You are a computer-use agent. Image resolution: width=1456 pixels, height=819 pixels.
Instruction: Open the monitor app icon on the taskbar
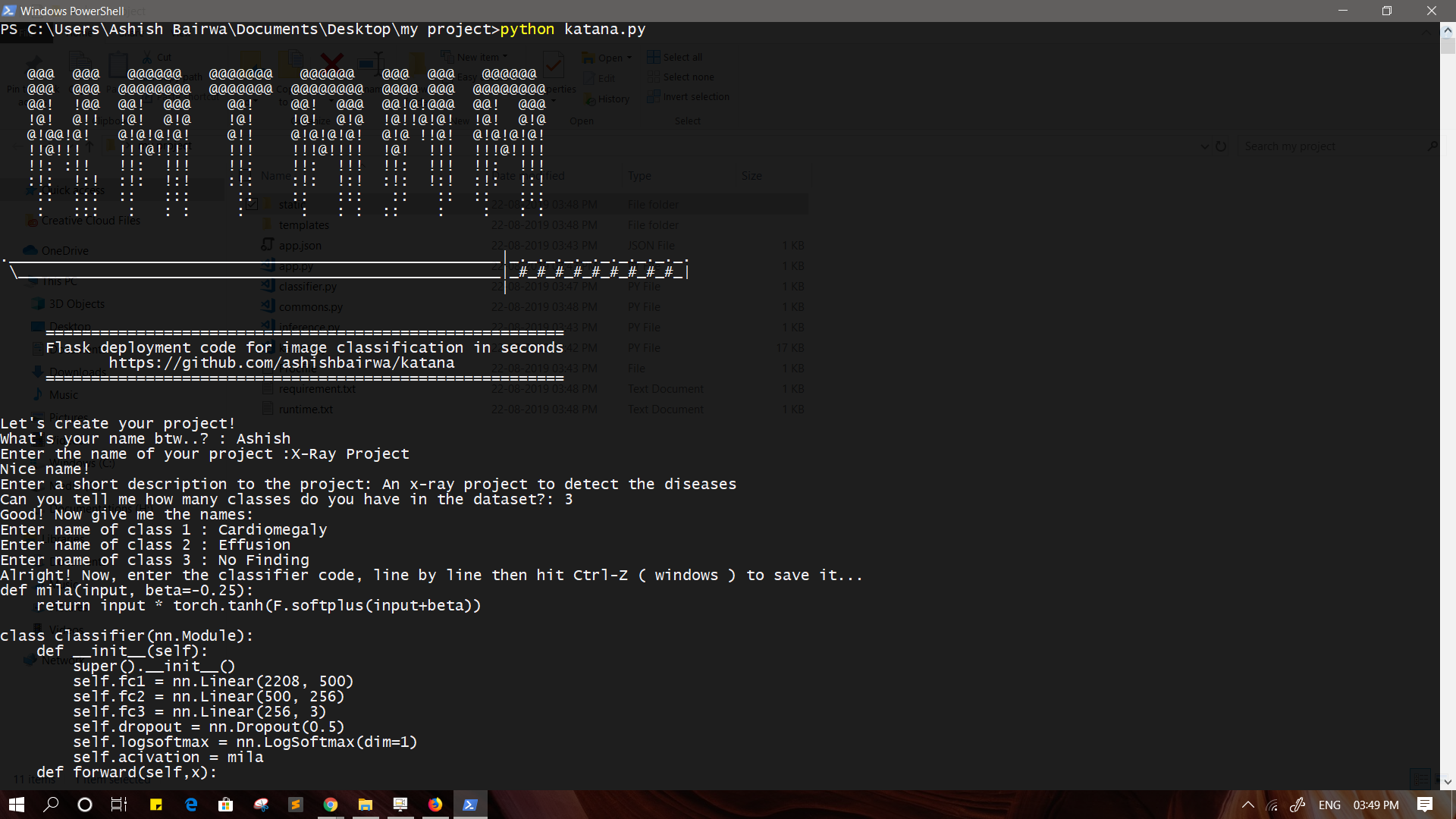(400, 805)
